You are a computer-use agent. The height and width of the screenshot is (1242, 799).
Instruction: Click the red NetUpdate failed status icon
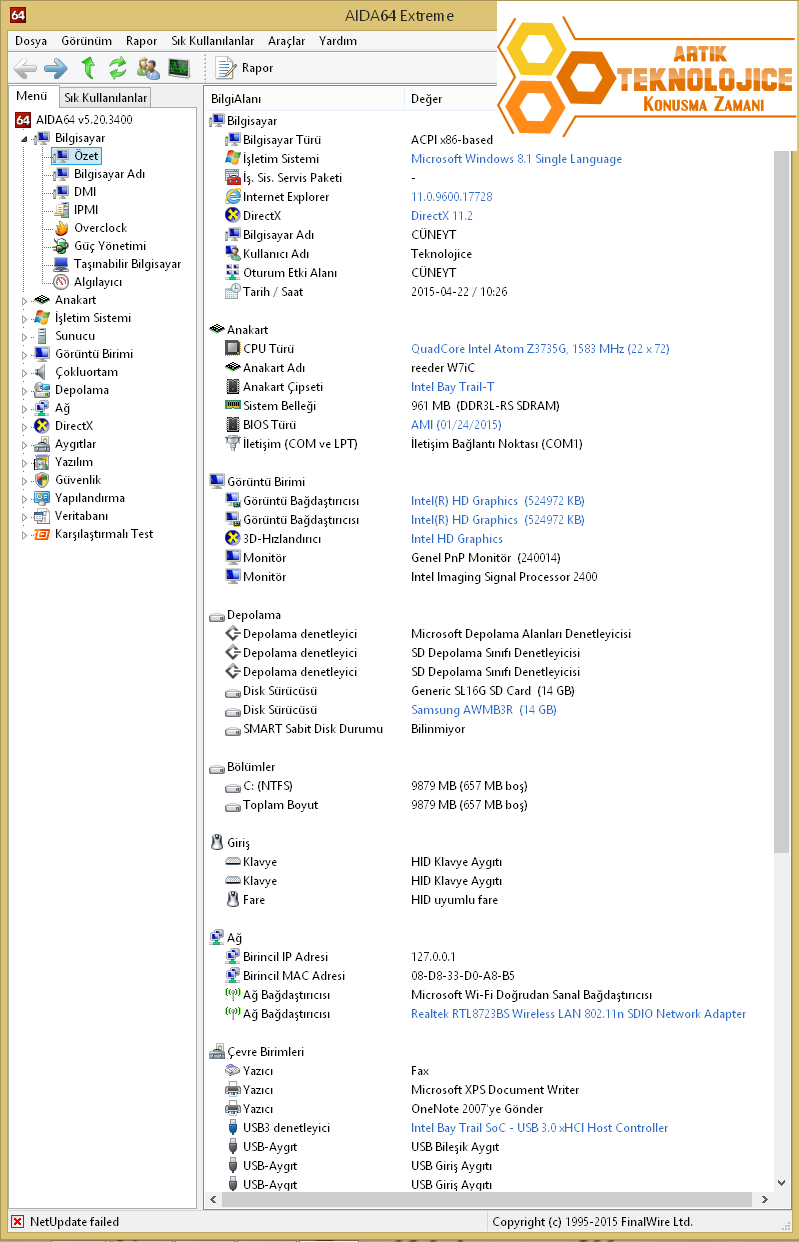pyautogui.click(x=17, y=1221)
